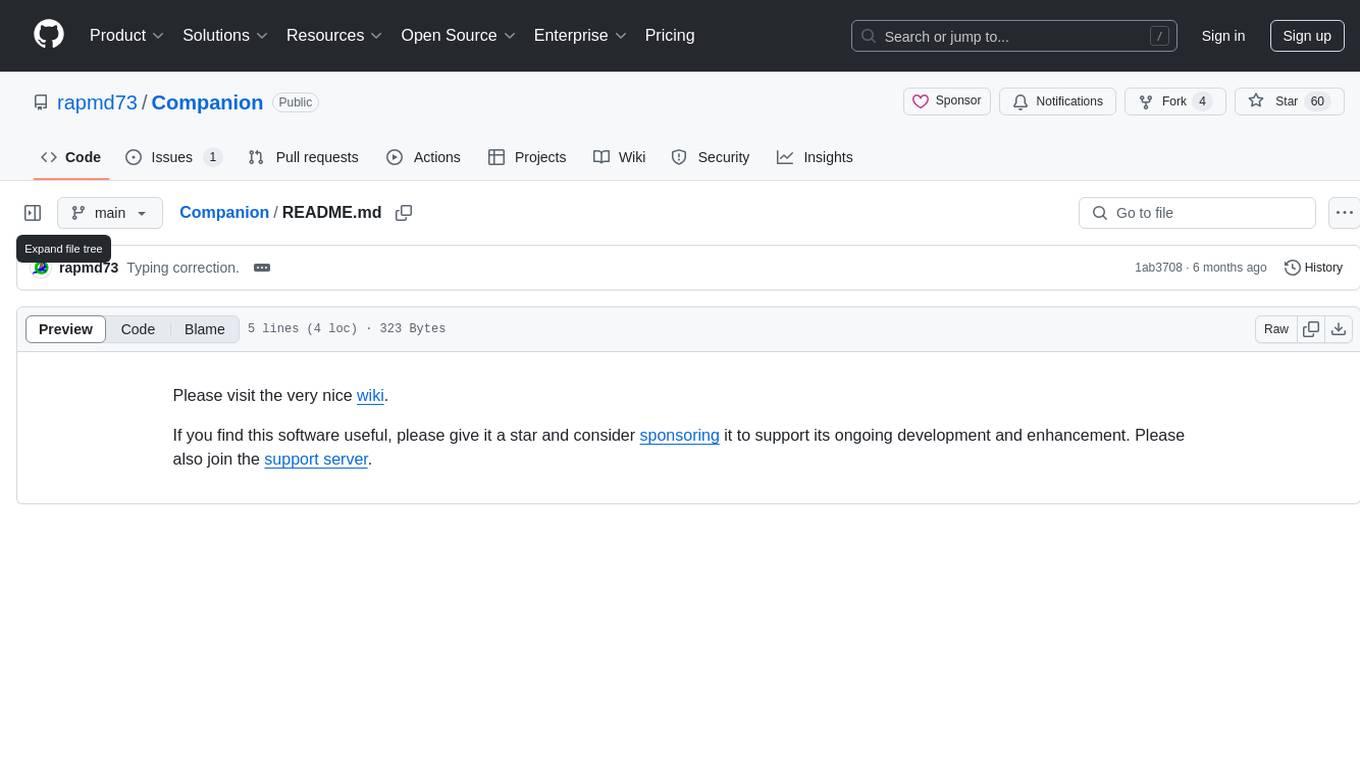The height and width of the screenshot is (764, 1360).
Task: Open the more file actions menu
Action: click(x=1344, y=213)
